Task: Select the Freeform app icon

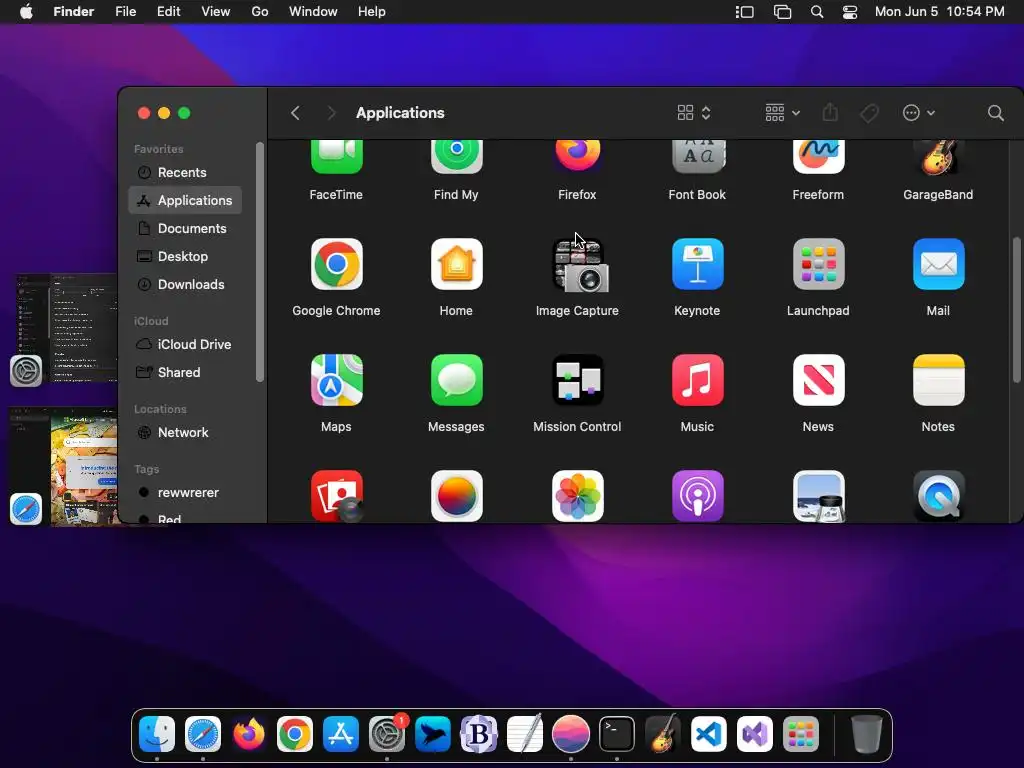Action: coord(818,157)
